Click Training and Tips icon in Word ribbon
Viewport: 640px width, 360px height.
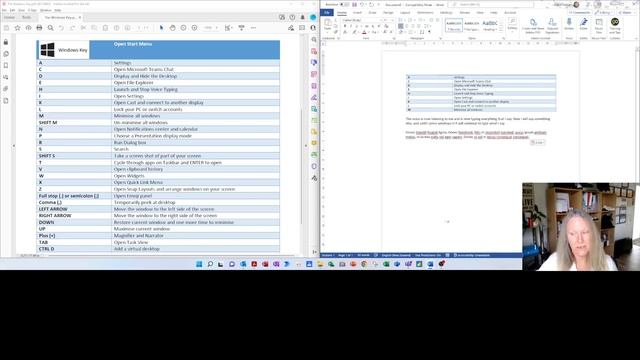point(615,25)
